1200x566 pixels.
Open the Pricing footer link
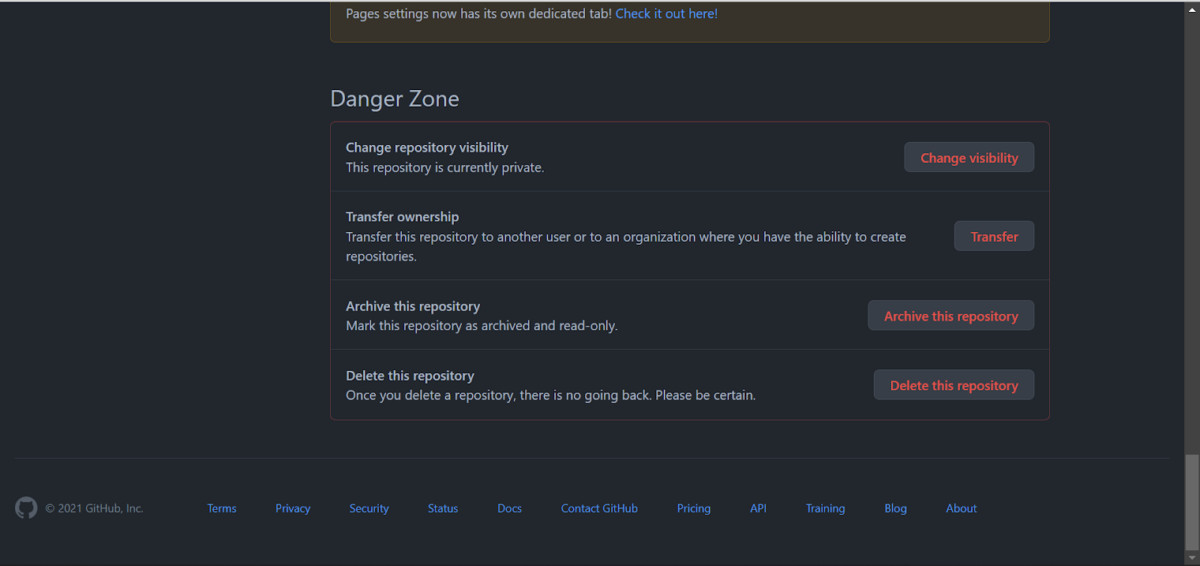[x=694, y=508]
